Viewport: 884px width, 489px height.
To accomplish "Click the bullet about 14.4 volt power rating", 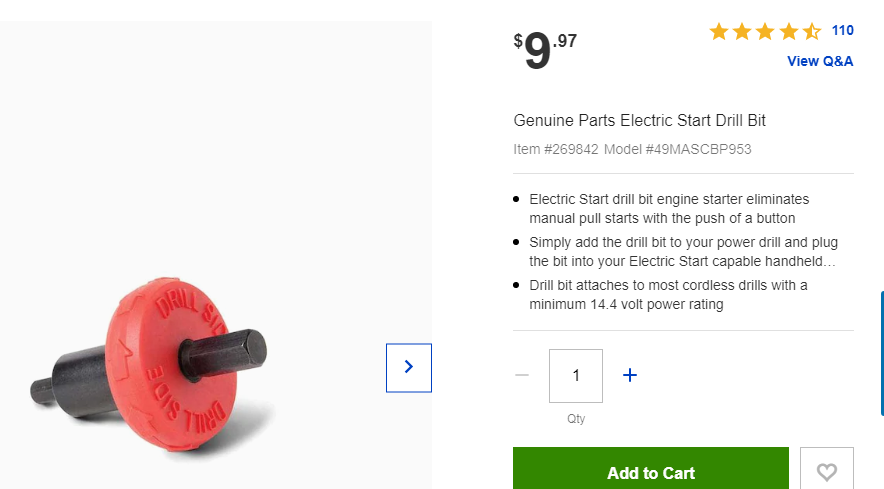I will (668, 294).
